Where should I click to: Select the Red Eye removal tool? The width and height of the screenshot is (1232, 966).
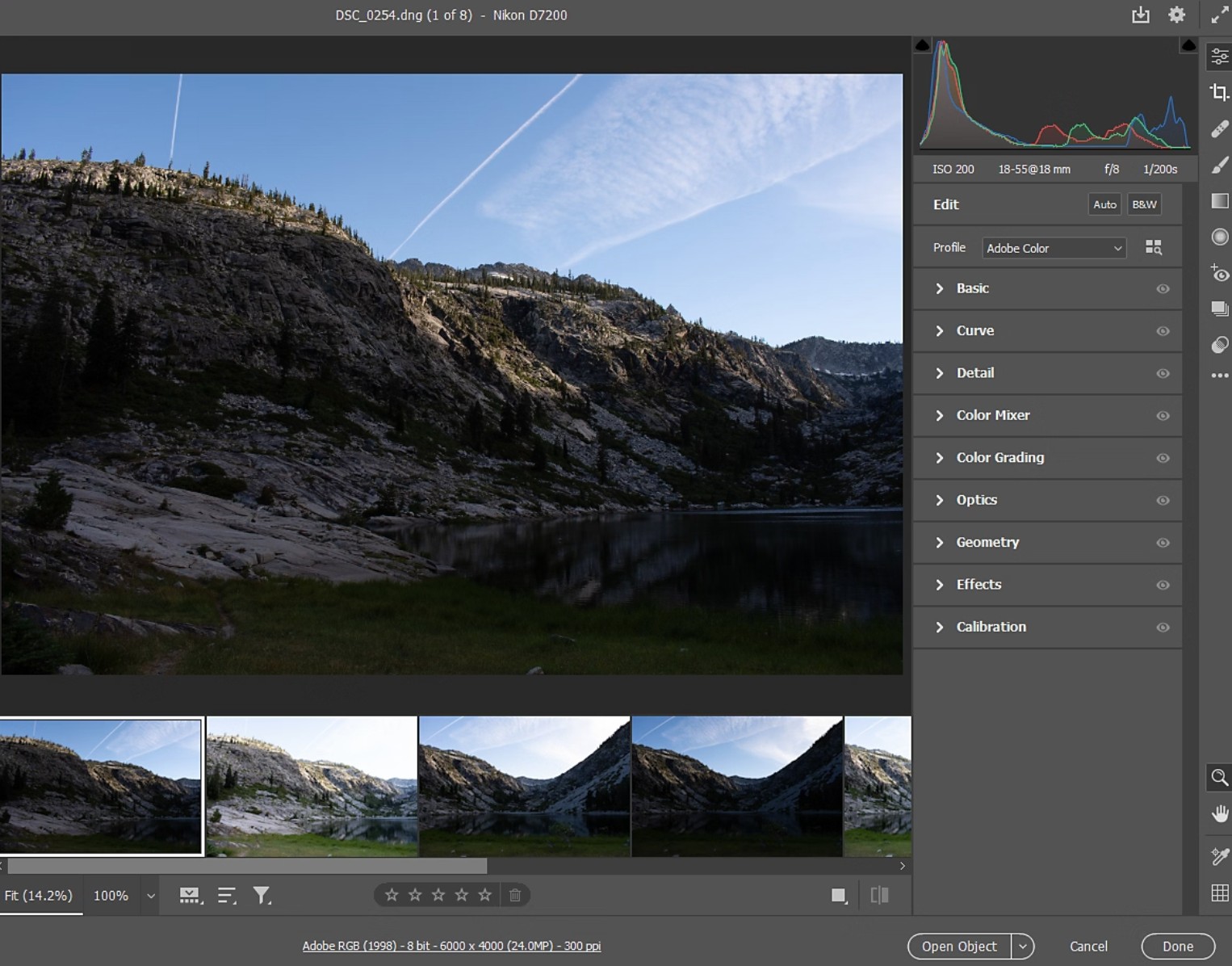[1219, 275]
